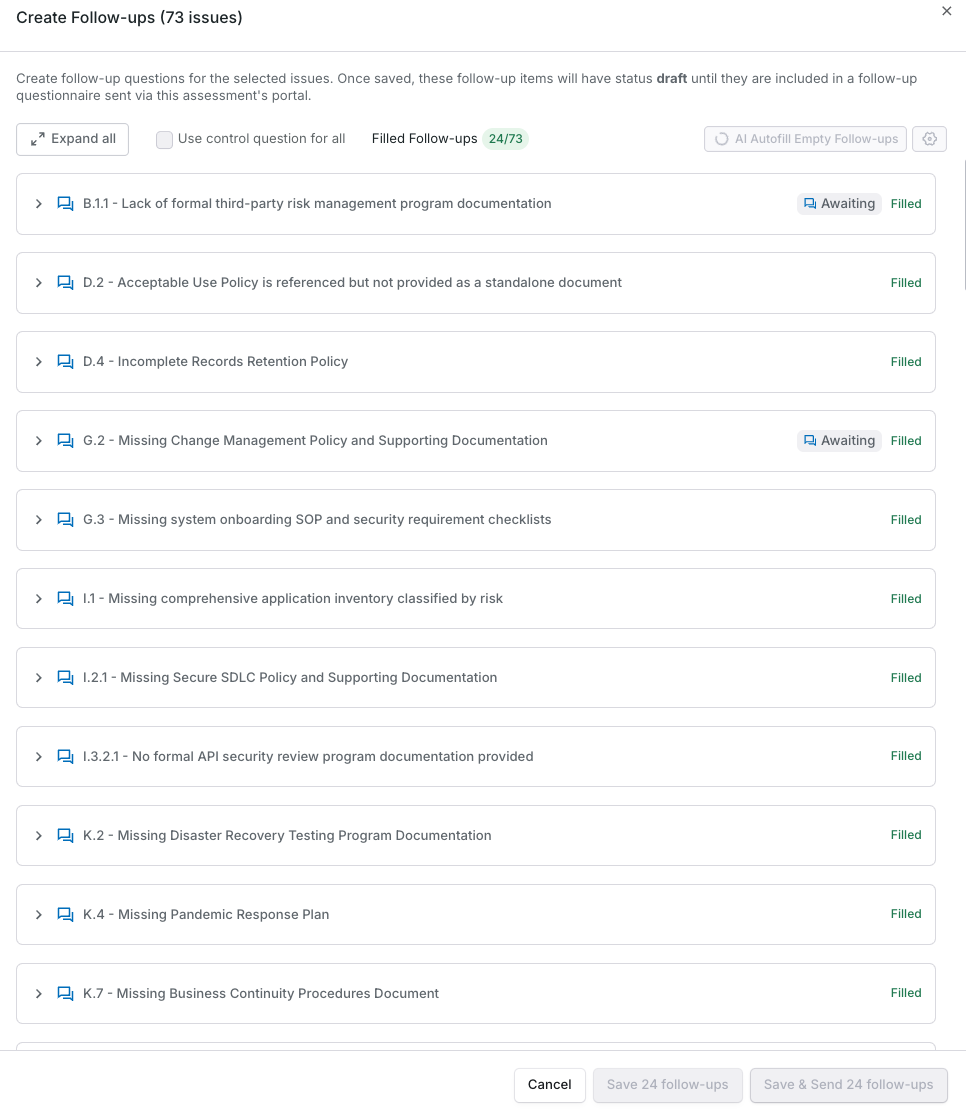Click the G.3 Missing system onboarding SOP title
The image size is (966, 1113).
click(317, 520)
